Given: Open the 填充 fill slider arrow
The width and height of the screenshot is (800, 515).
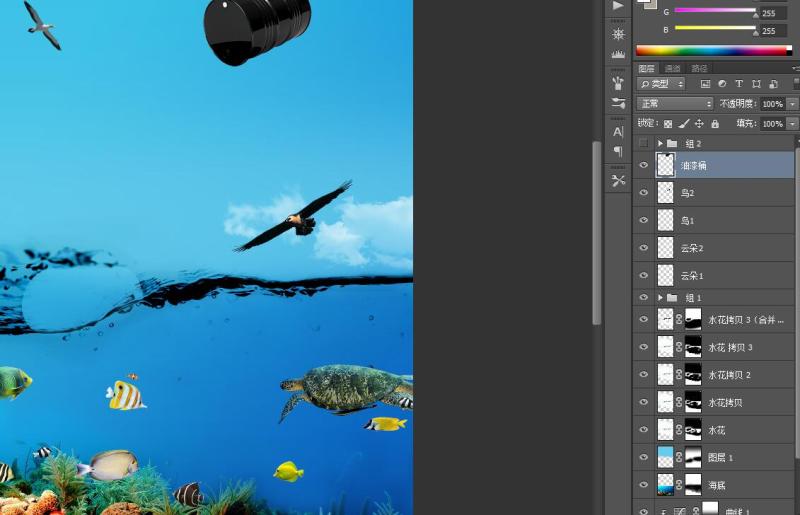Looking at the screenshot, I should (792, 124).
